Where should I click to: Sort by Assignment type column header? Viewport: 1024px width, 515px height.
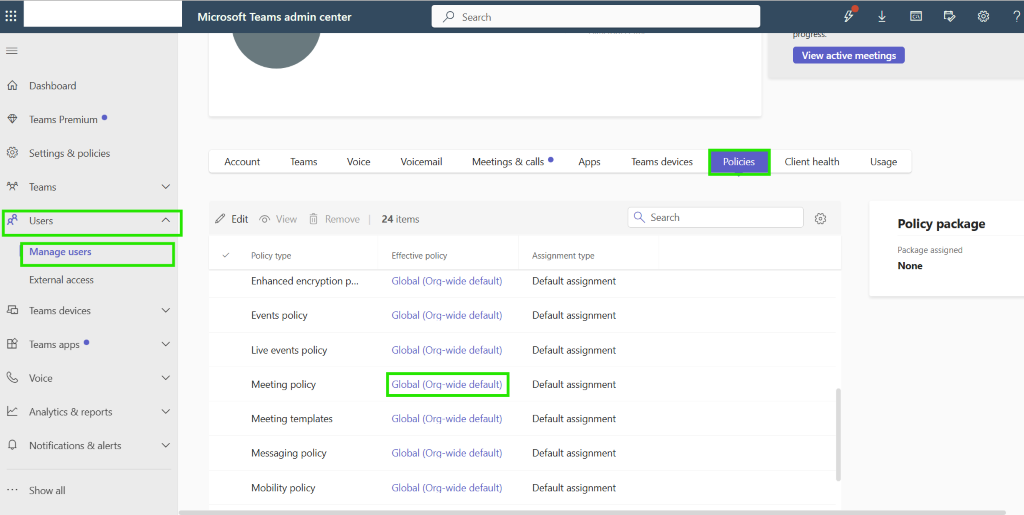point(563,255)
